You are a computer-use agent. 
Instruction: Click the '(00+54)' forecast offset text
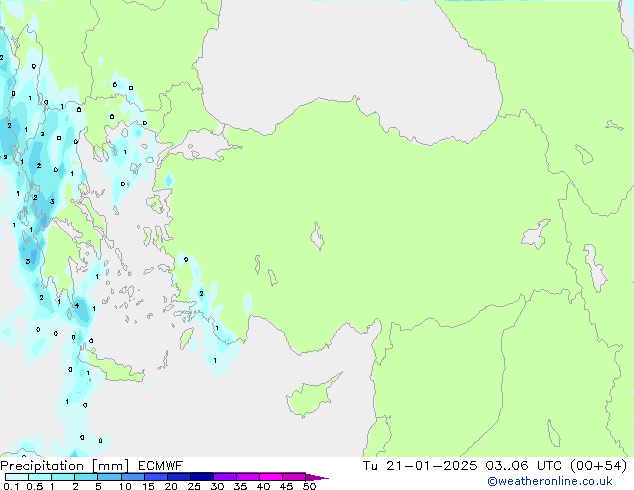click(x=598, y=466)
